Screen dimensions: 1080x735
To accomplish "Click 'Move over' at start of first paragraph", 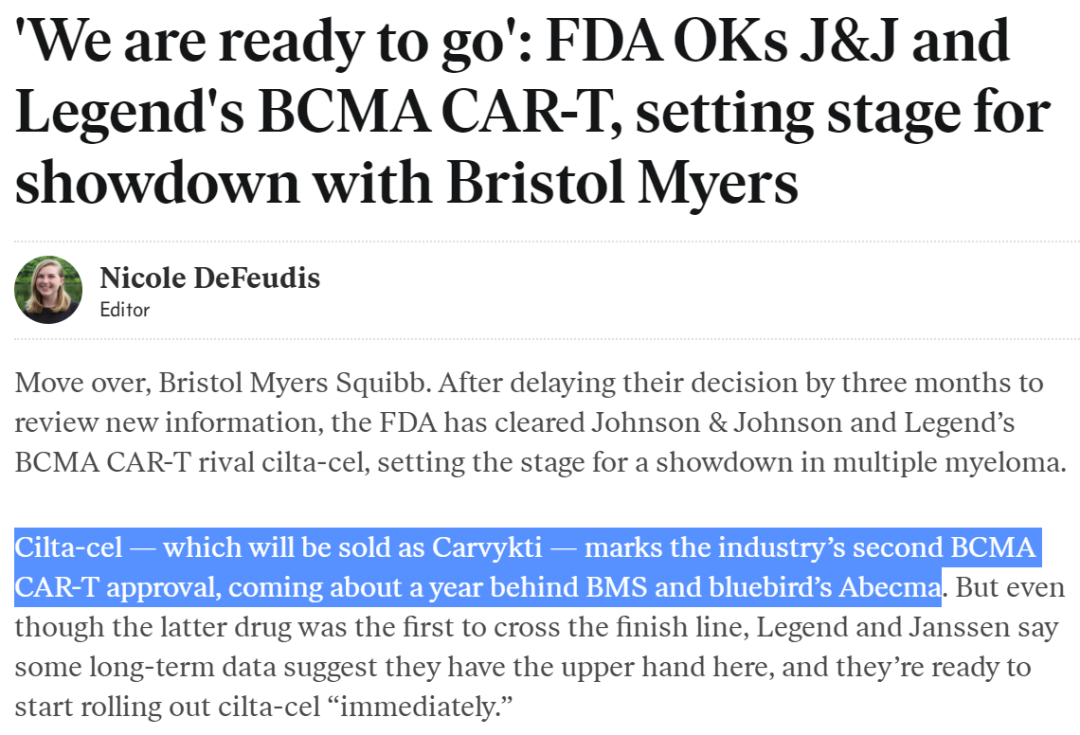I will tap(82, 382).
